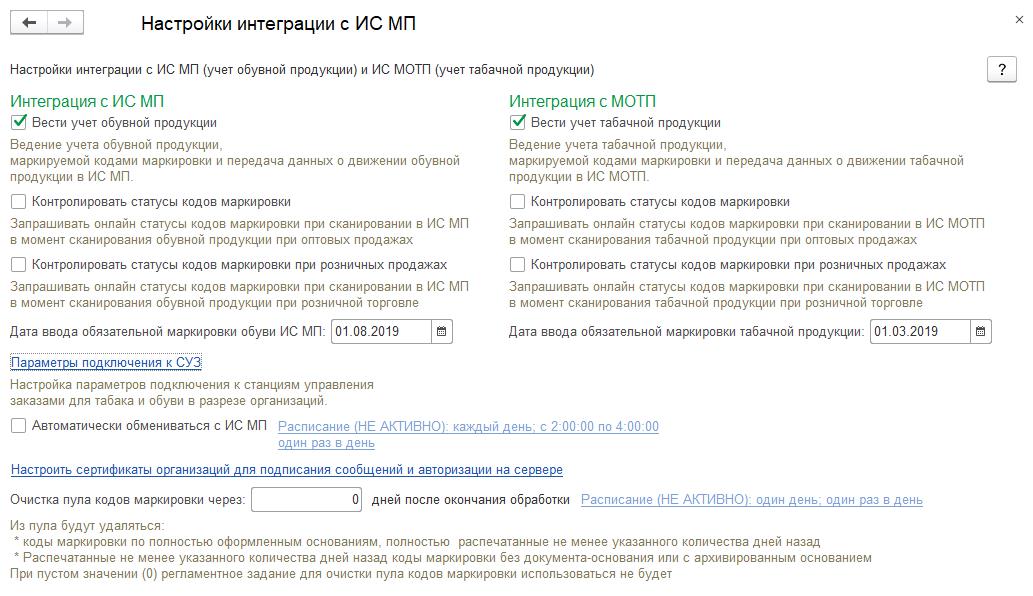Enable retail status control for footwear

tap(19, 265)
